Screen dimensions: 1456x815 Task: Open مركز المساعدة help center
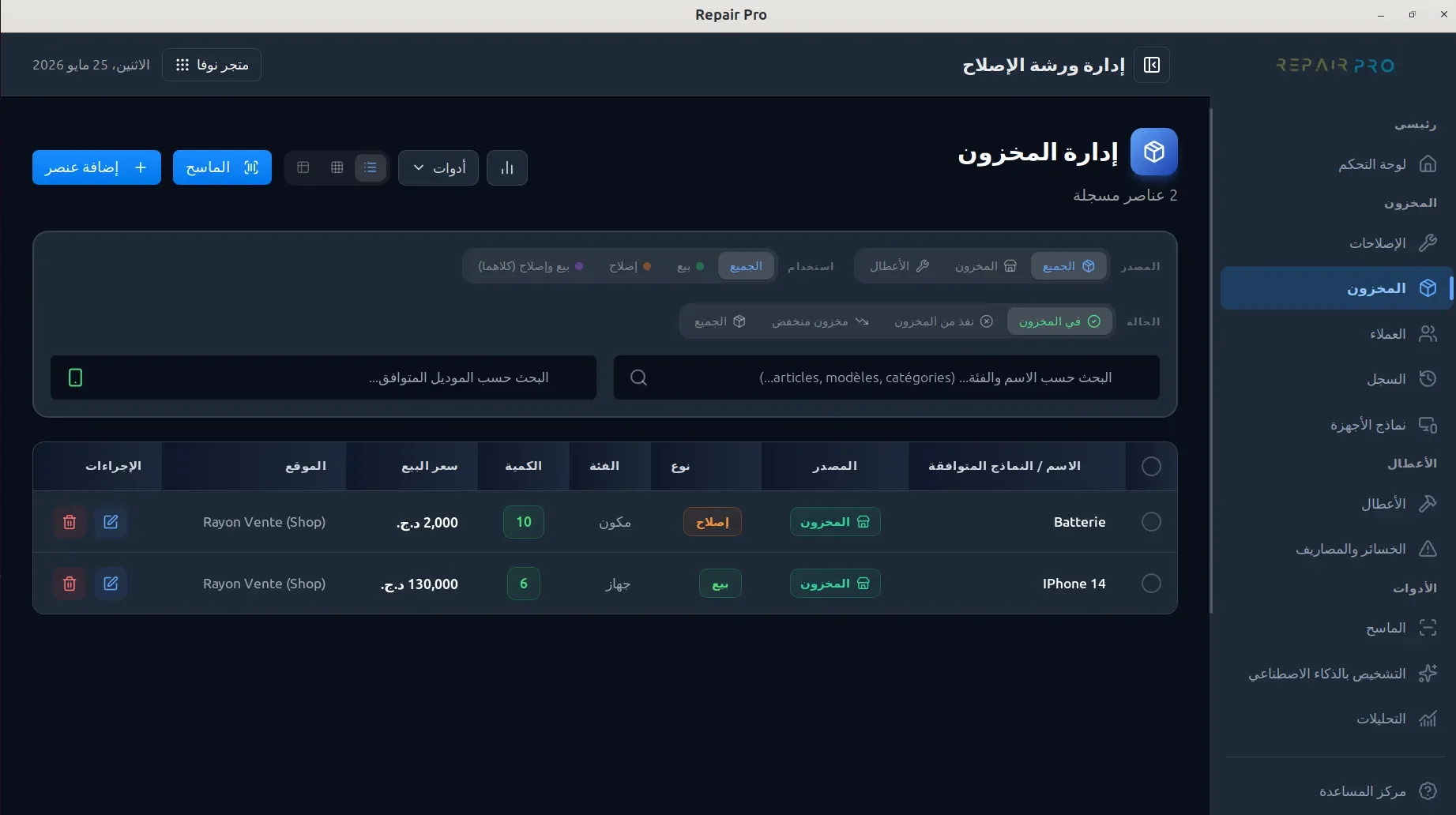point(1336,791)
